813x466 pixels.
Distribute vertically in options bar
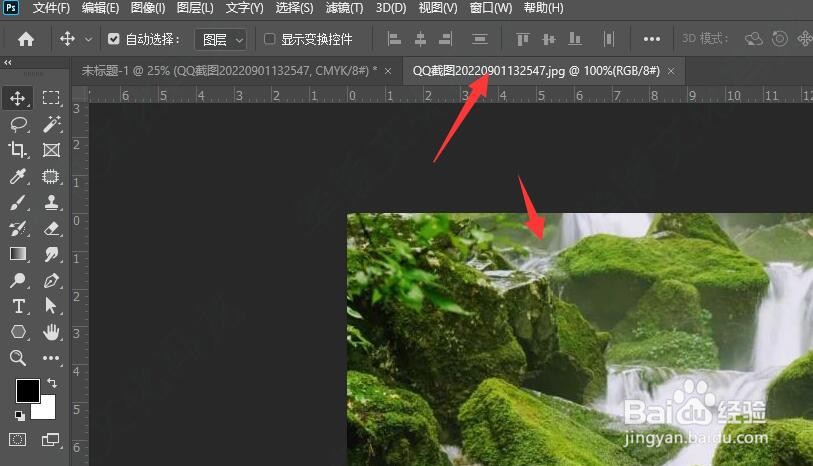(x=480, y=39)
